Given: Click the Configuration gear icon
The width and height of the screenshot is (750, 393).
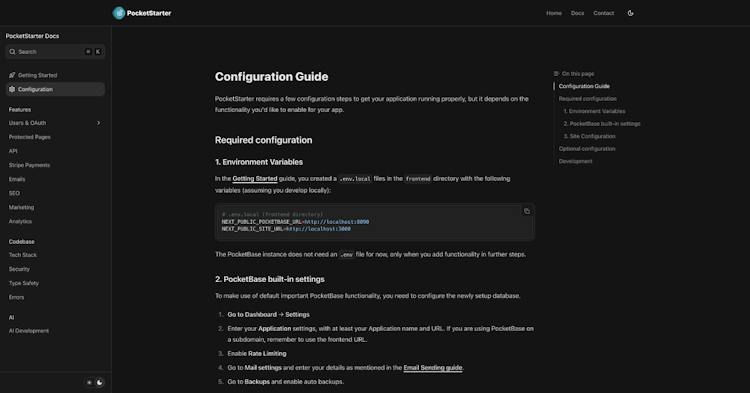Looking at the screenshot, I should click(12, 89).
